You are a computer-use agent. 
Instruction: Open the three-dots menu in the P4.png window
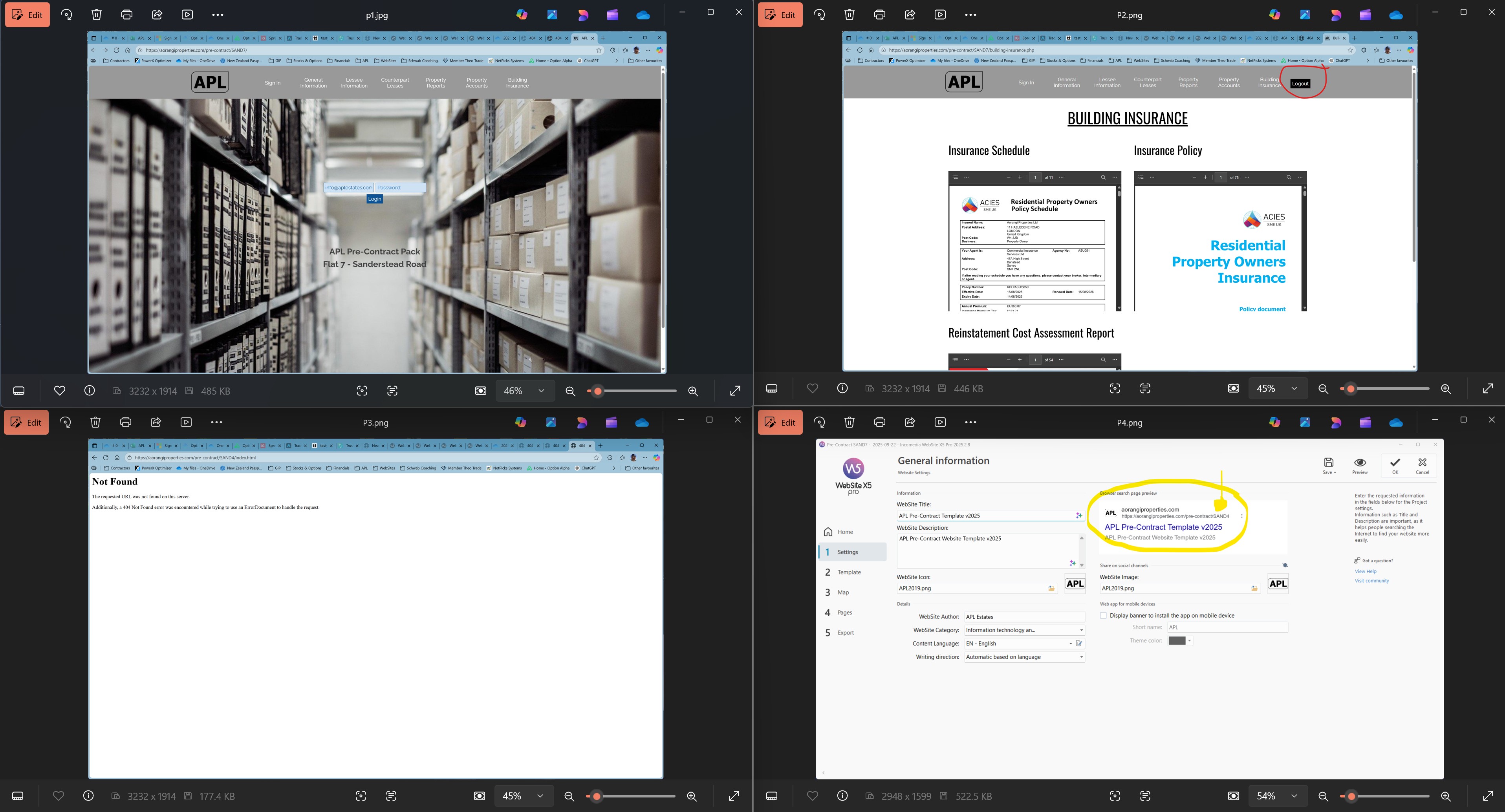970,422
